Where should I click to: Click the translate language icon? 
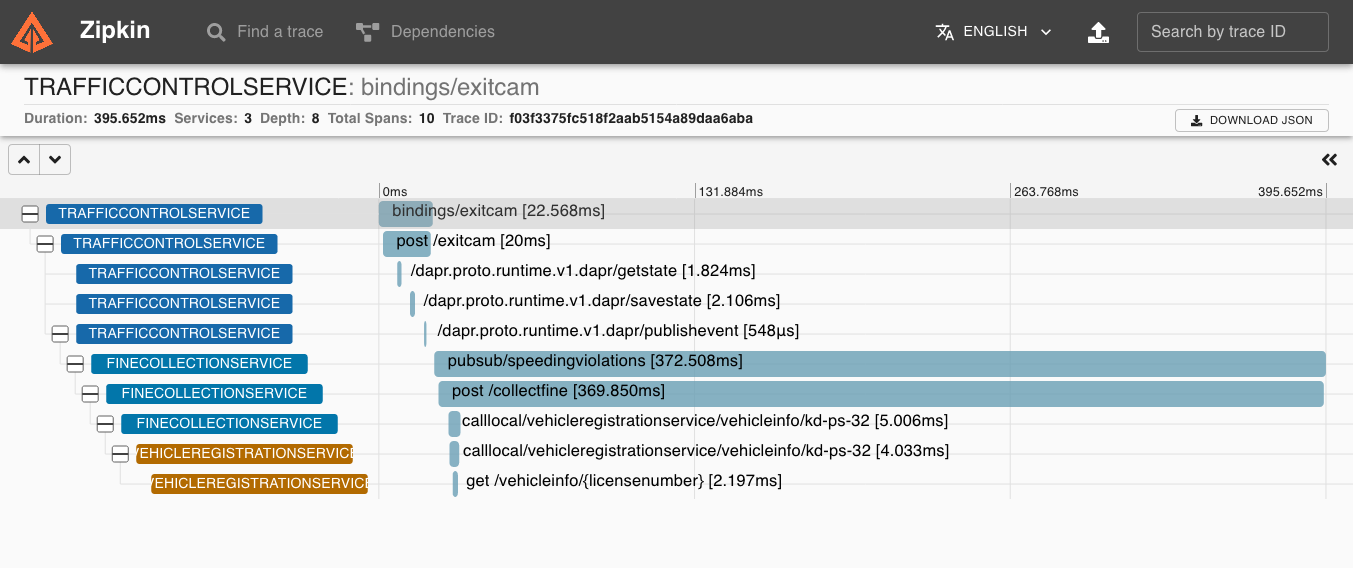945,32
